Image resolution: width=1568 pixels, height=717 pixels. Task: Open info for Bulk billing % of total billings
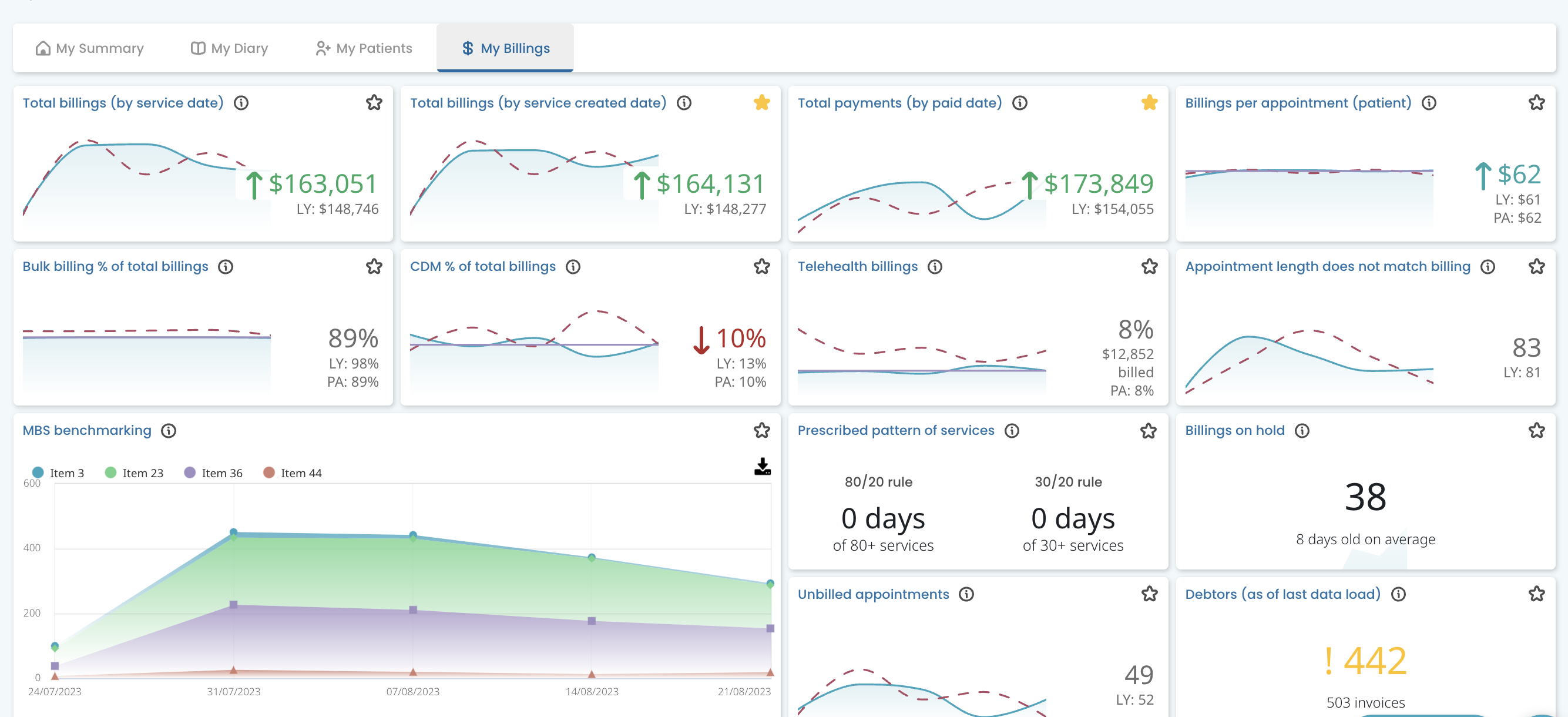tap(225, 266)
